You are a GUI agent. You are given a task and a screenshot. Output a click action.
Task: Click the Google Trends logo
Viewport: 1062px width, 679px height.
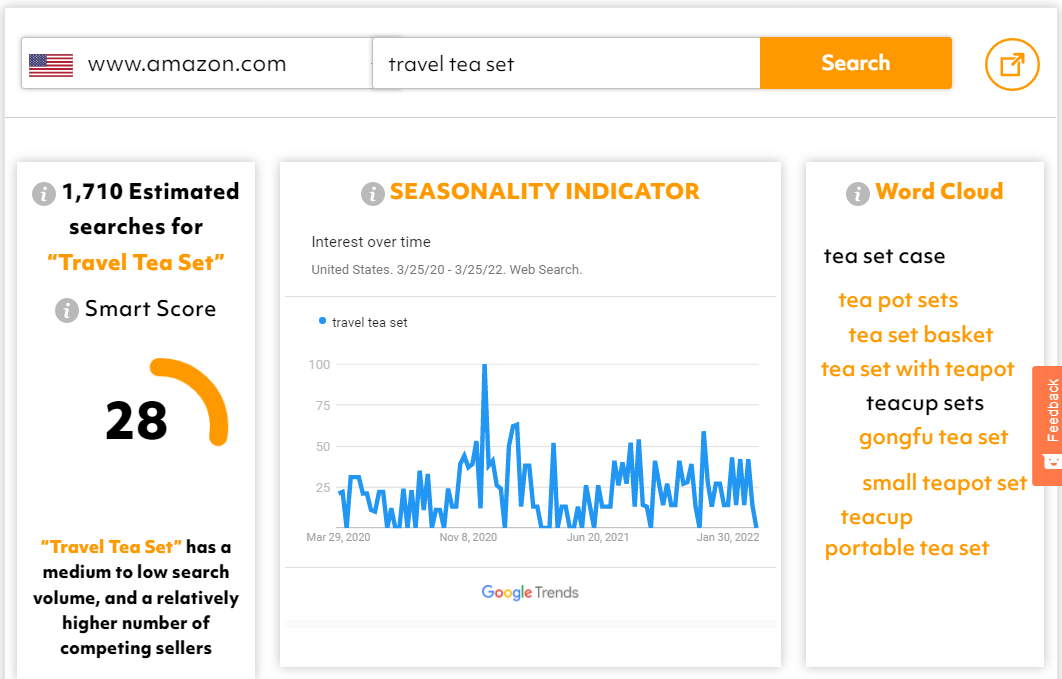click(x=530, y=592)
